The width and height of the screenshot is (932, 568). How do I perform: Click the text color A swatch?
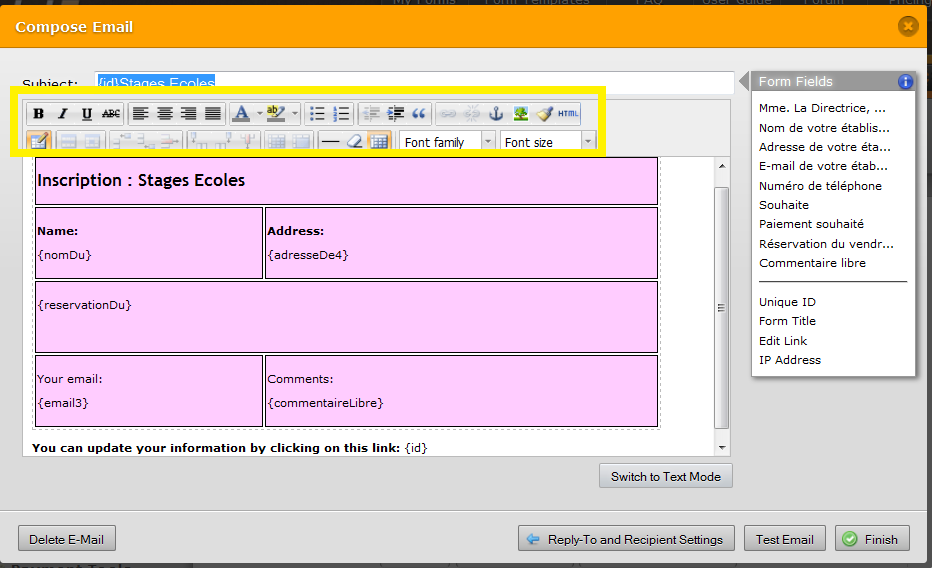click(241, 114)
